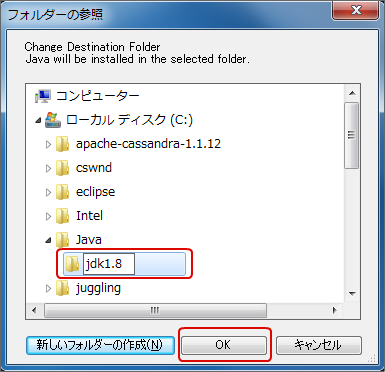
Task: Click the cswnd folder icon
Action: pyautogui.click(x=62, y=168)
